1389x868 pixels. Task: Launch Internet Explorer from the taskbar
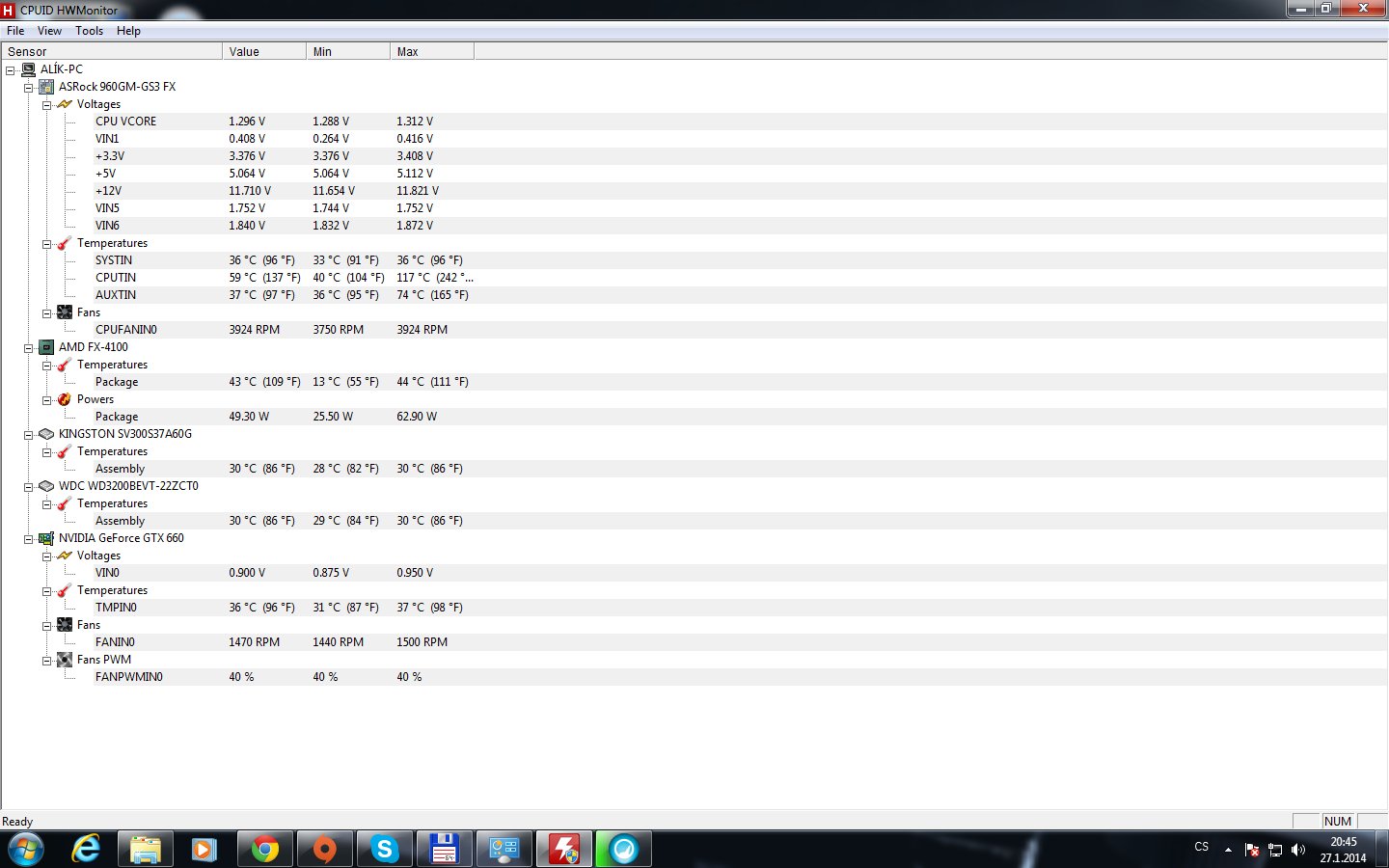86,850
